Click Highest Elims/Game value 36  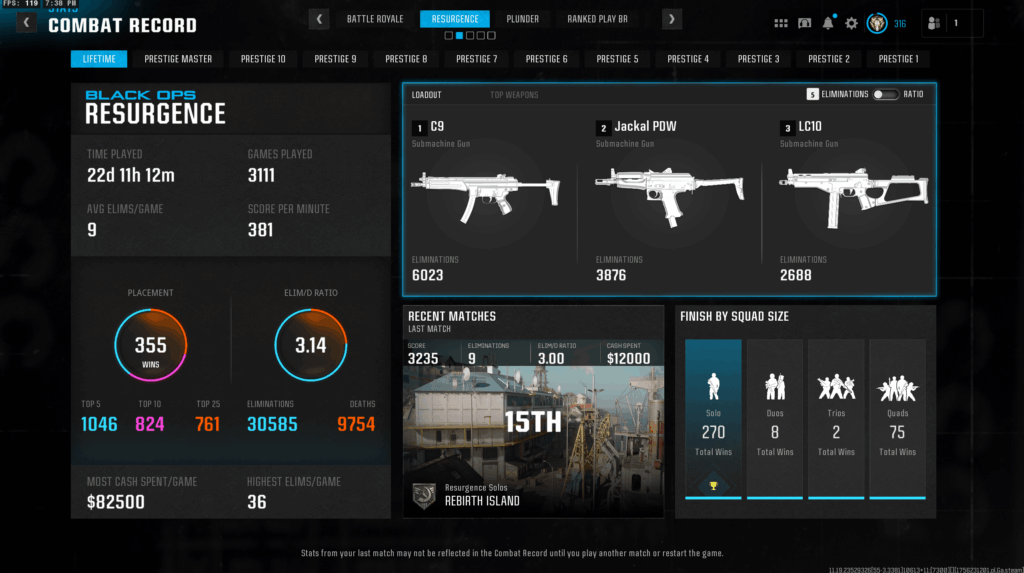(257, 502)
